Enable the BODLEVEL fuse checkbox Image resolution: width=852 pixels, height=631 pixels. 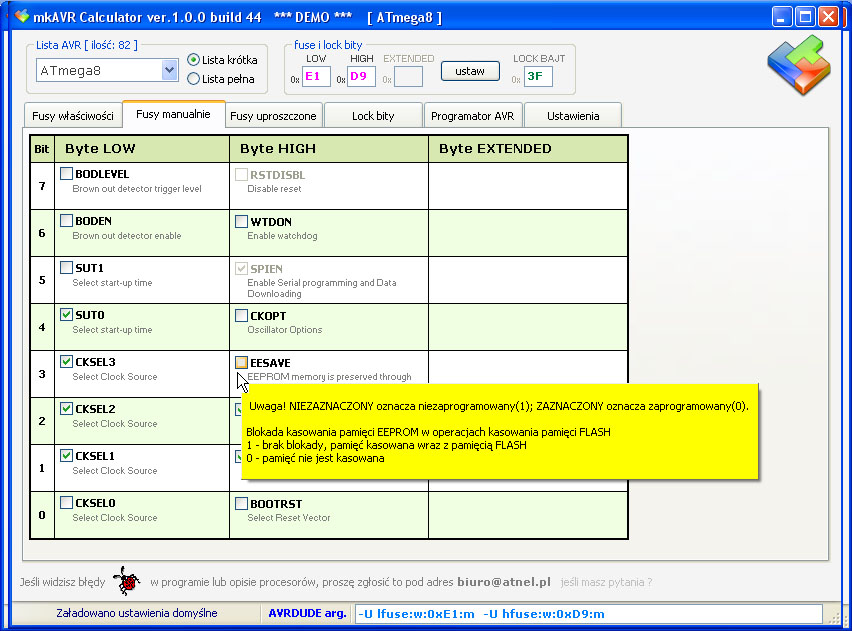(66, 172)
